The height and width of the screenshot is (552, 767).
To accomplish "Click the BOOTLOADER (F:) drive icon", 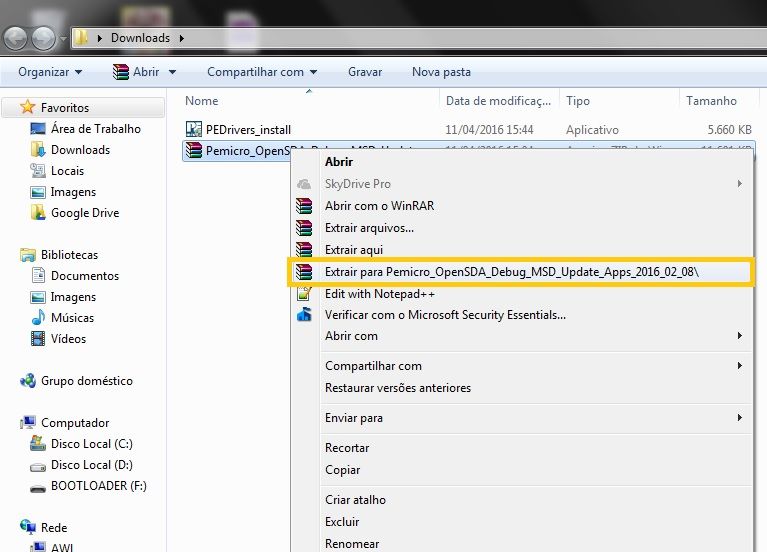I will [38, 488].
